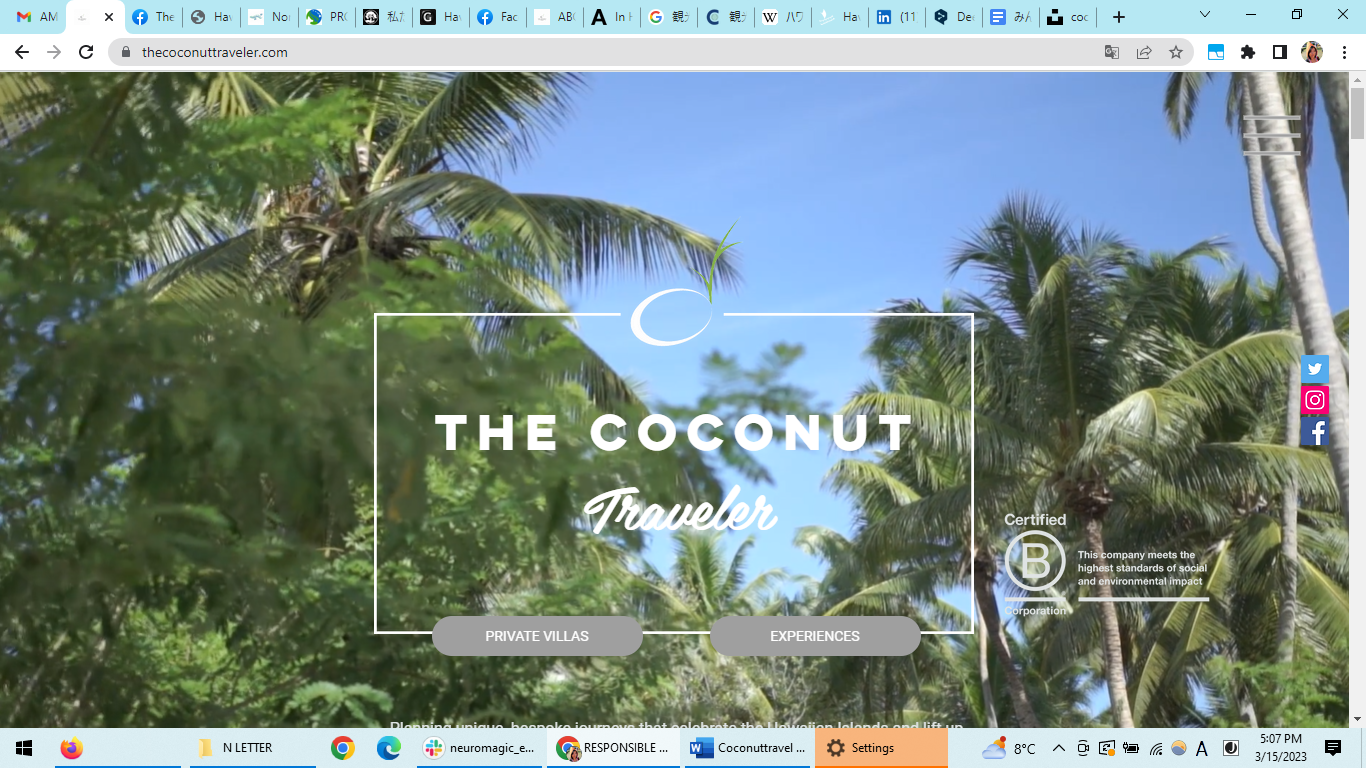1366x768 pixels.
Task: Expand the tab search dropdown arrow
Action: point(1205,16)
